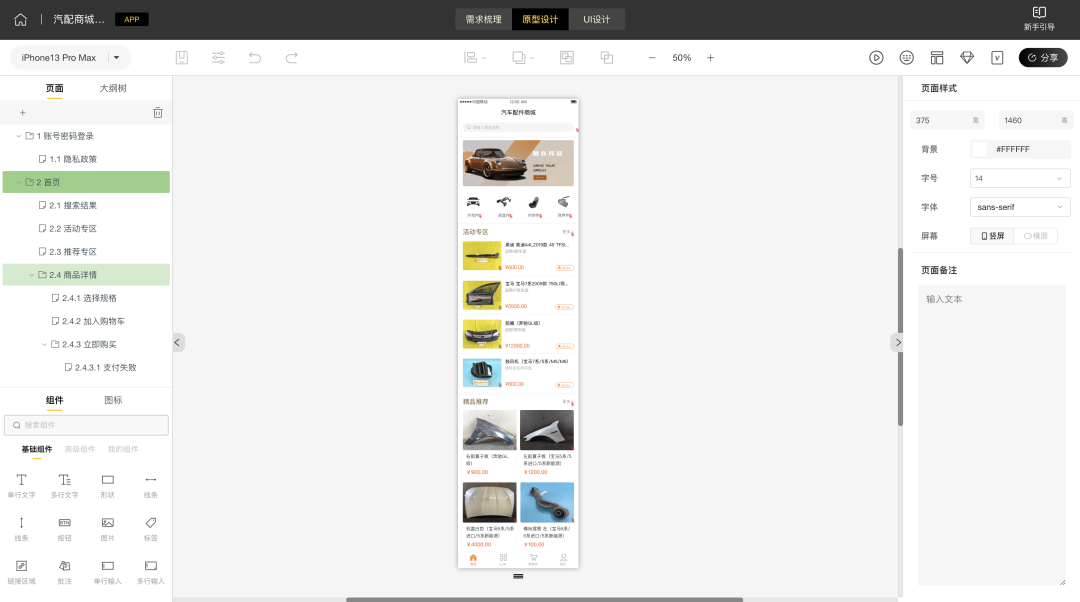
Task: Zoom in with the plus button
Action: click(710, 58)
